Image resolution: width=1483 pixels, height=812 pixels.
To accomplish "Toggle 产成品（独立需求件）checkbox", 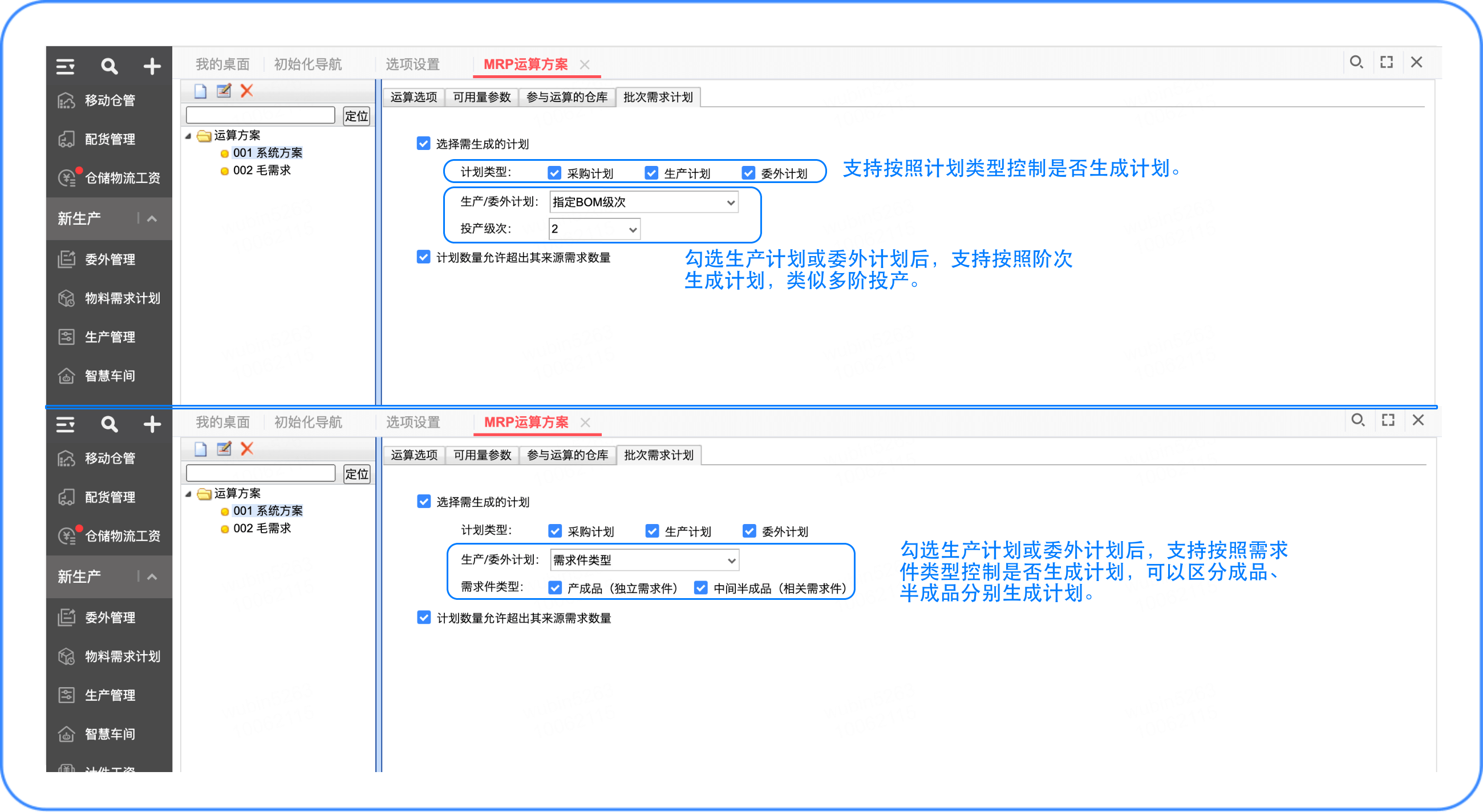I will (555, 587).
